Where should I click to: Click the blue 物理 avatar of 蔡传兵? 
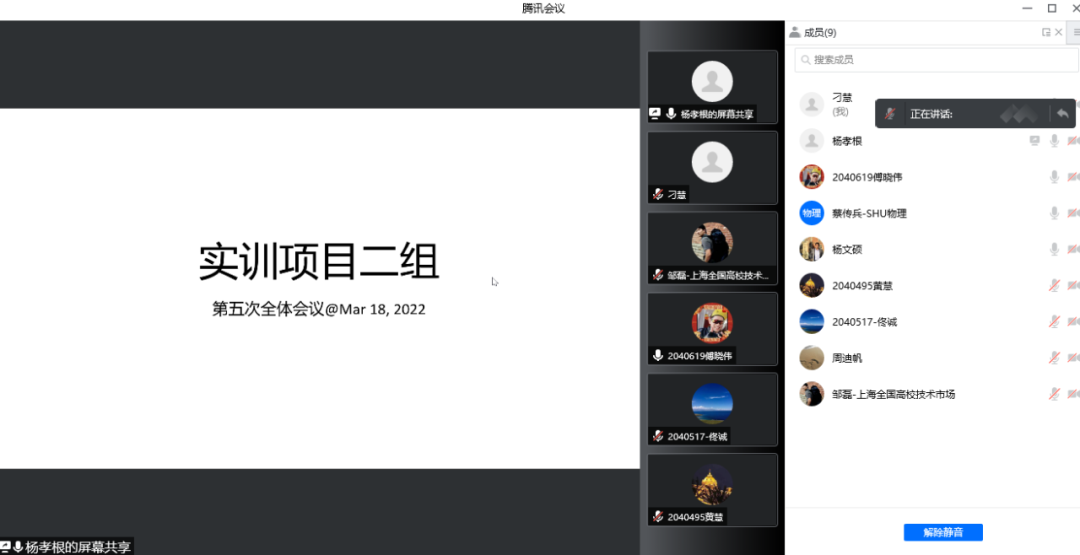[x=811, y=213]
